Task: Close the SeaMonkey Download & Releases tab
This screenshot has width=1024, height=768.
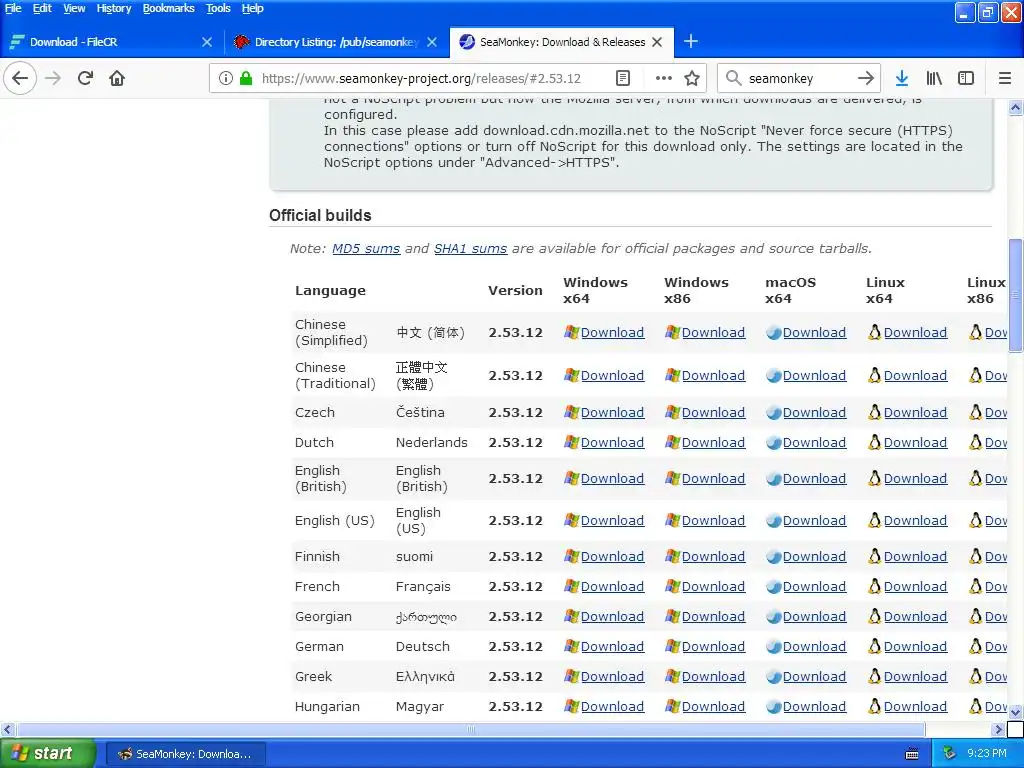Action: (657, 42)
